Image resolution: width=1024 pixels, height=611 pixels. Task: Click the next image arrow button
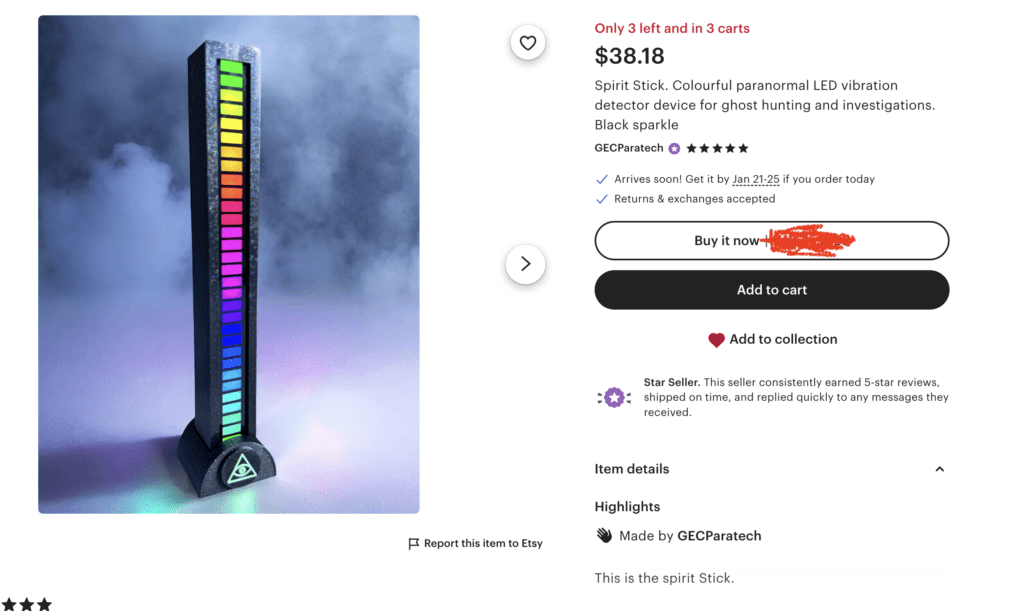point(525,265)
